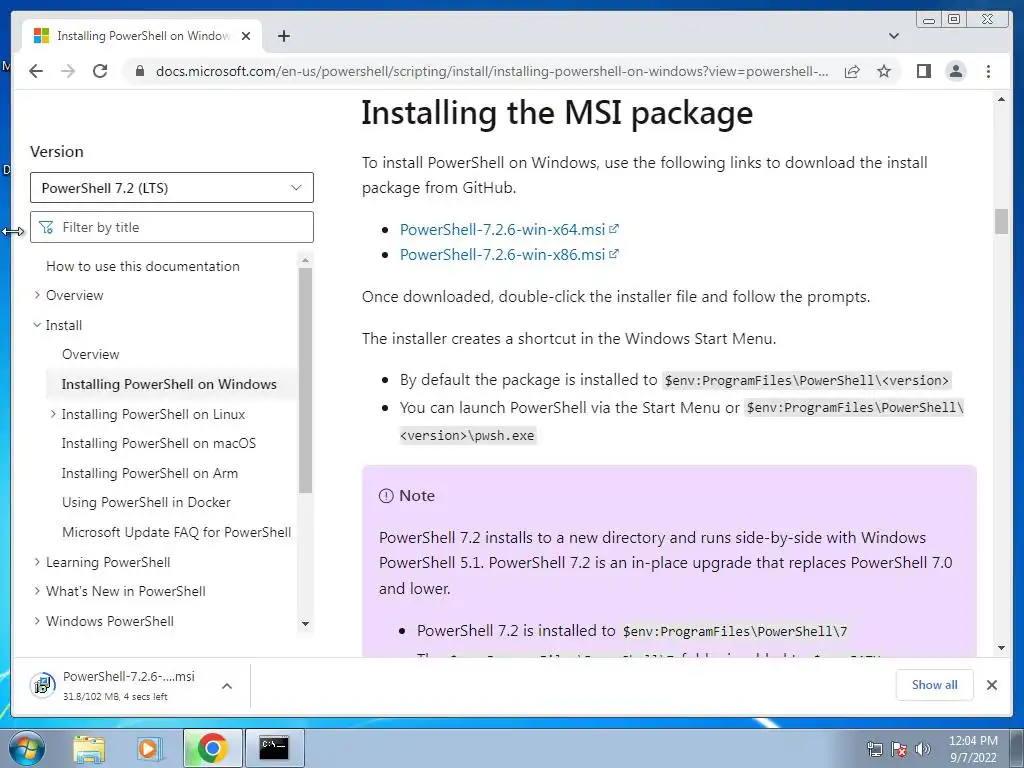This screenshot has width=1024, height=768.
Task: Expand Installing PowerShell on Linux
Action: [x=53, y=414]
